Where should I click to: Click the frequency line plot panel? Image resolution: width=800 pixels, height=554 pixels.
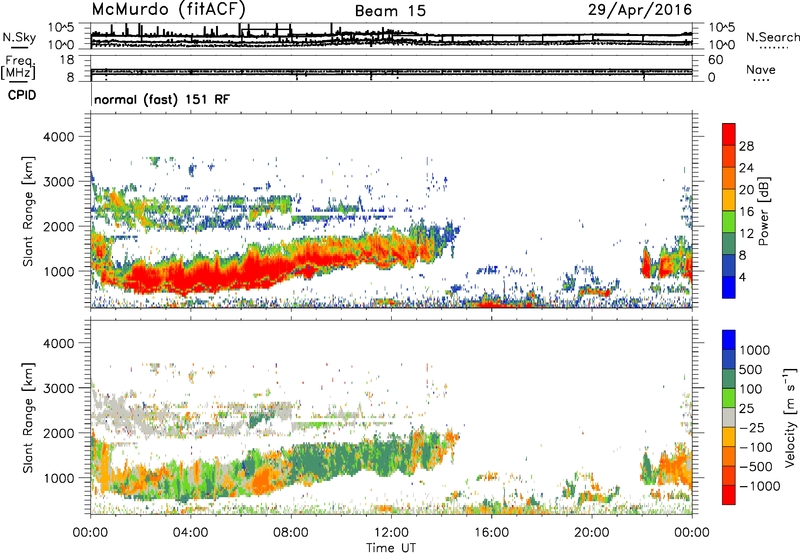tap(391, 68)
